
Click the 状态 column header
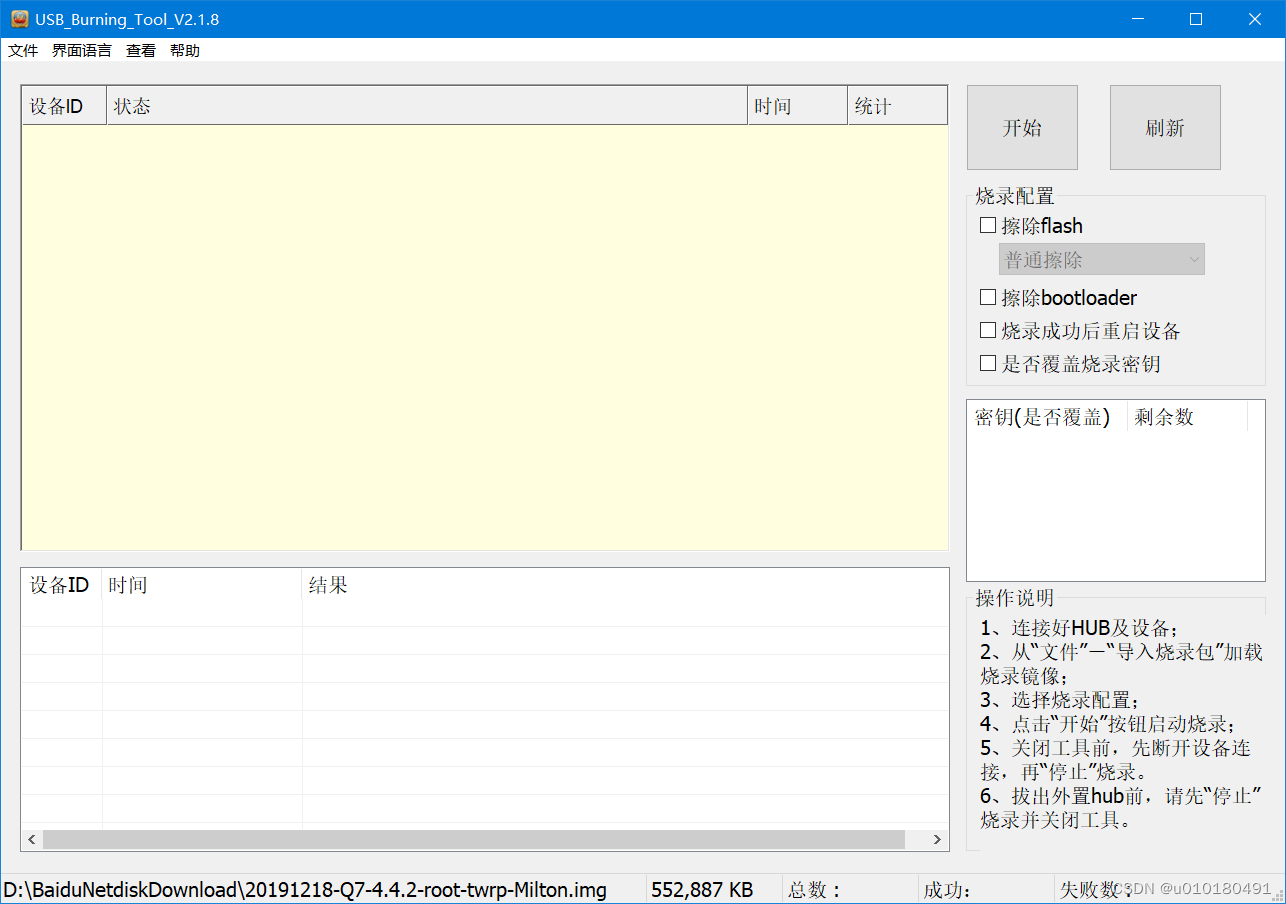coord(427,106)
